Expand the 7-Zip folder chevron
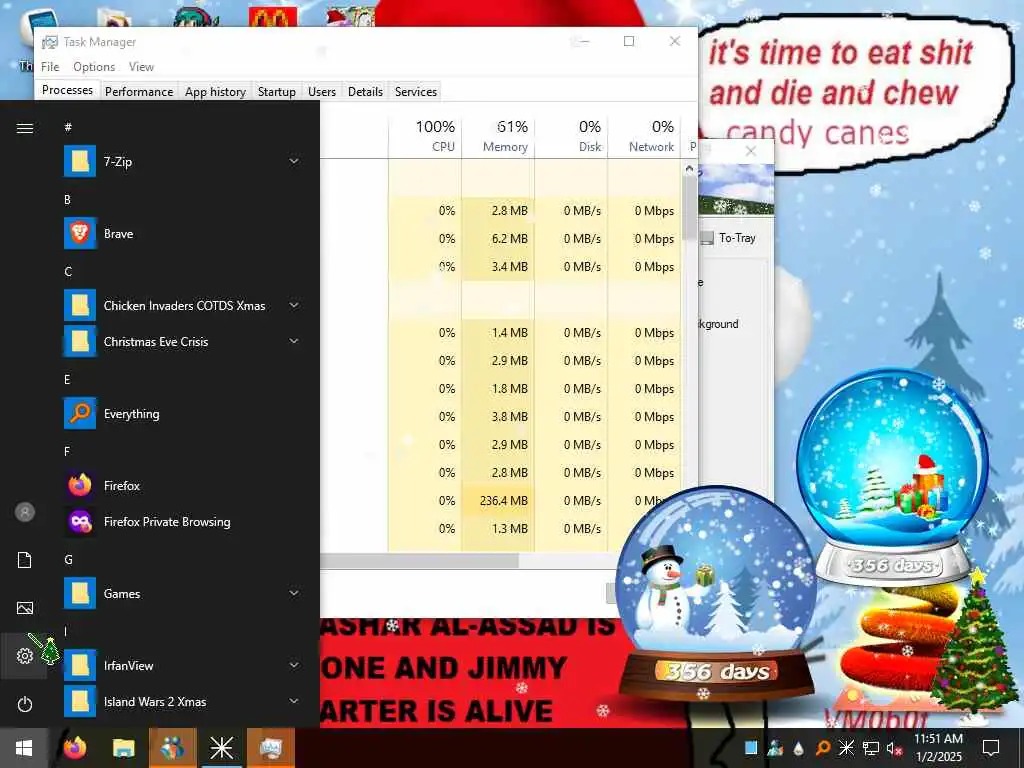The width and height of the screenshot is (1024, 768). click(x=294, y=161)
